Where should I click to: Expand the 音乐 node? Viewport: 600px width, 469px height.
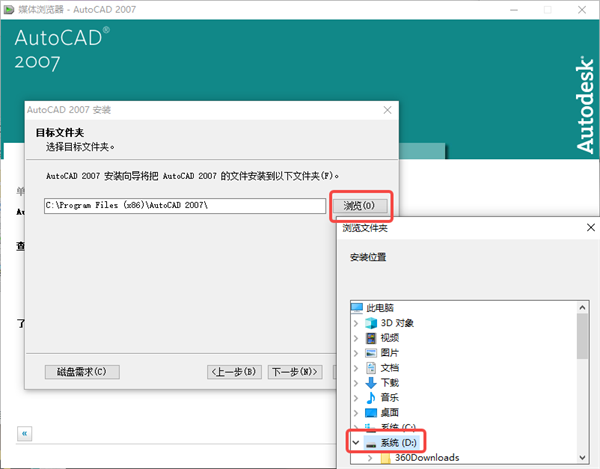point(356,398)
